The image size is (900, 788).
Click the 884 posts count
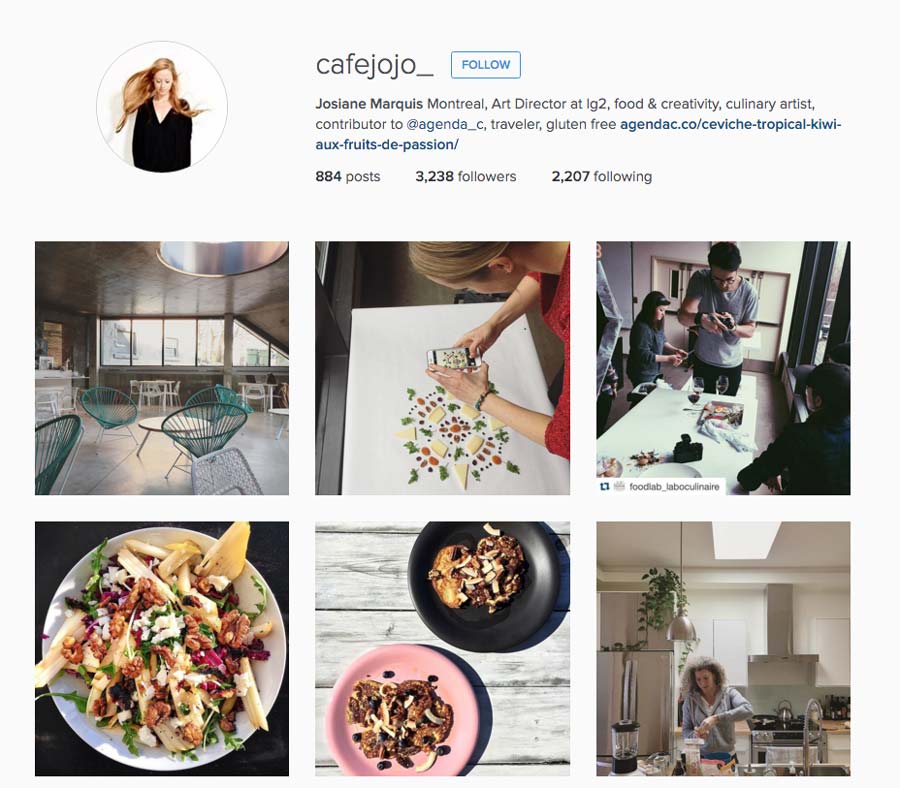tap(348, 176)
